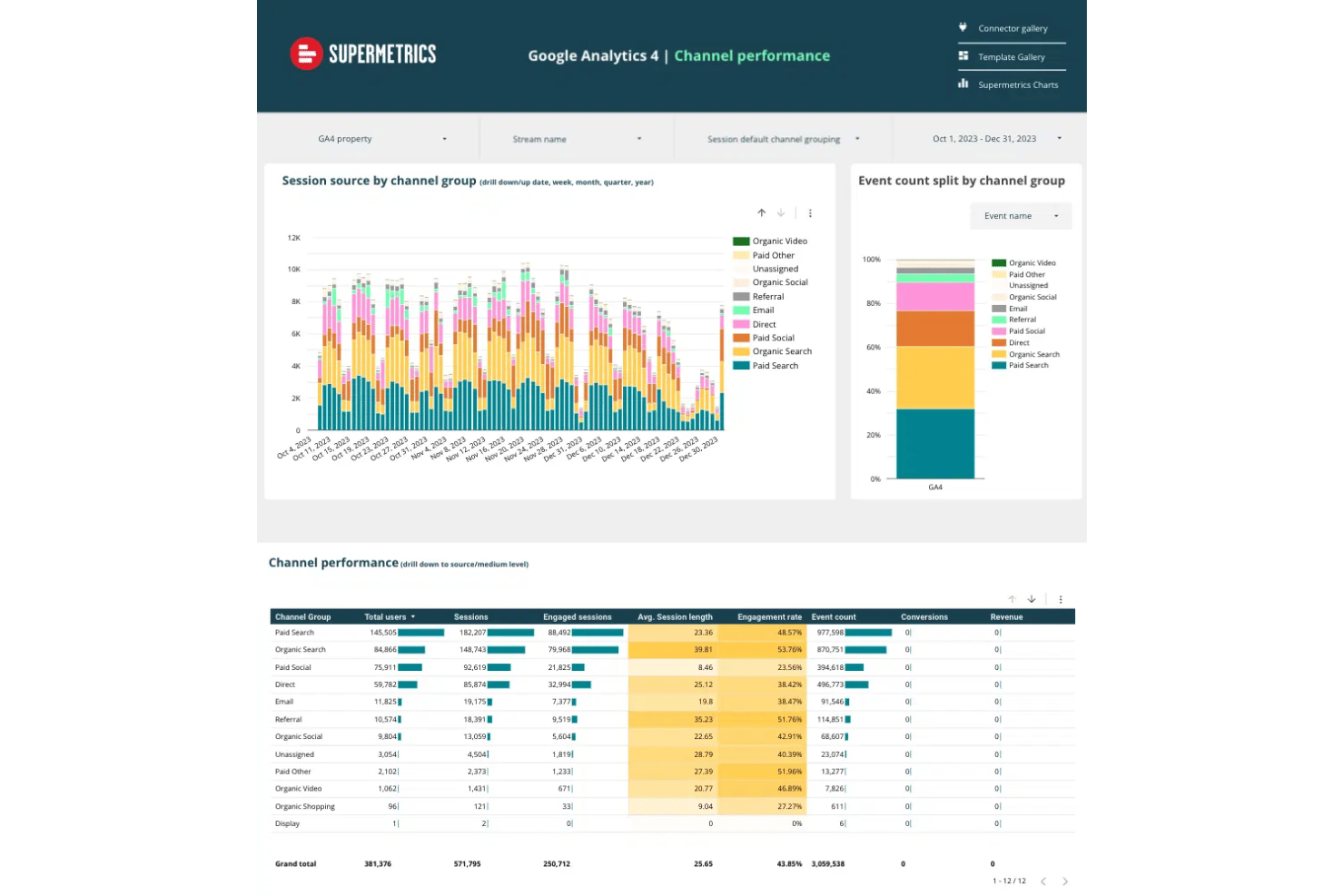Open Connector gallery link
The height and width of the screenshot is (896, 1344).
[x=1013, y=28]
